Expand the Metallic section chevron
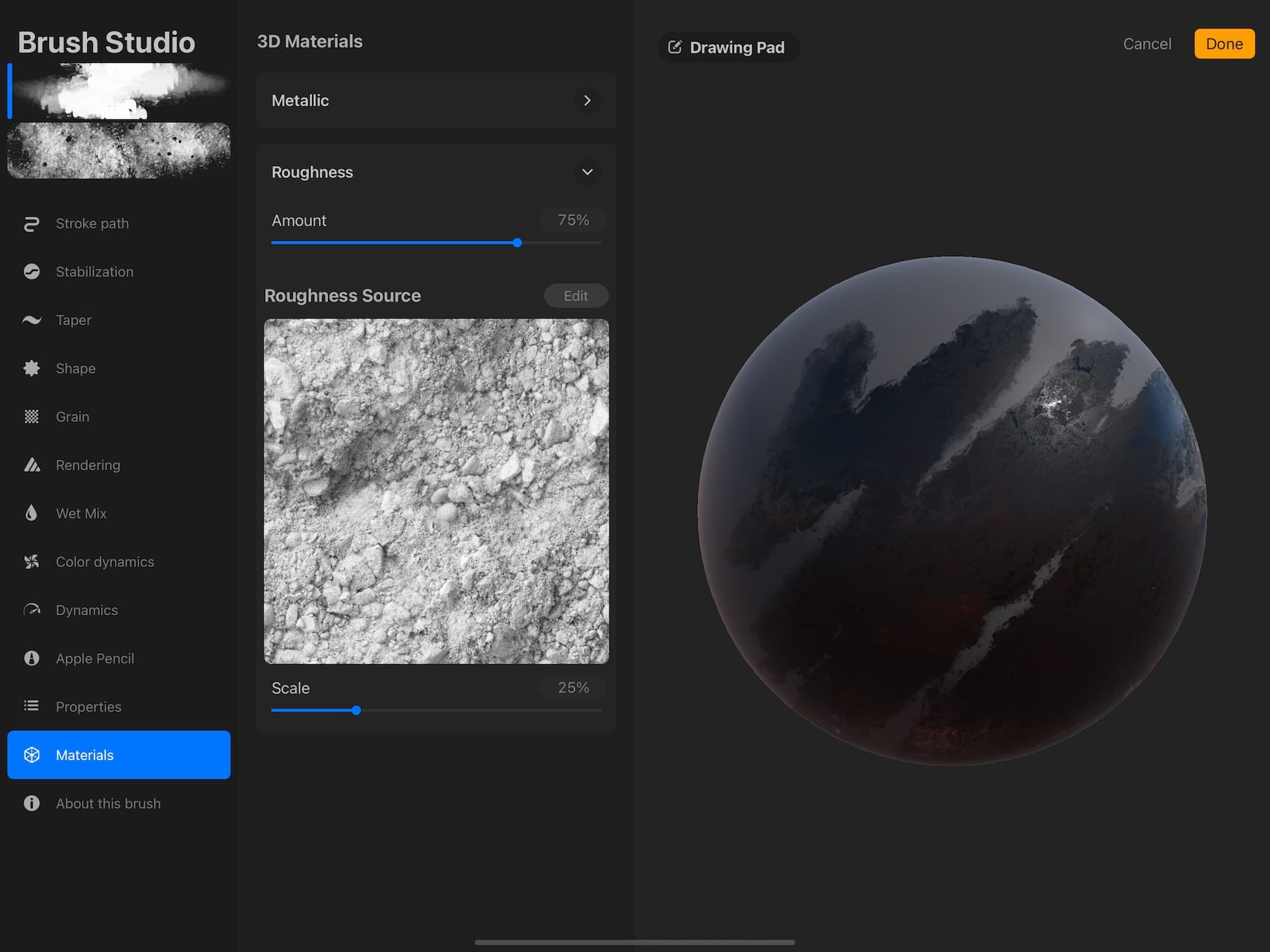This screenshot has width=1270, height=952. click(587, 100)
